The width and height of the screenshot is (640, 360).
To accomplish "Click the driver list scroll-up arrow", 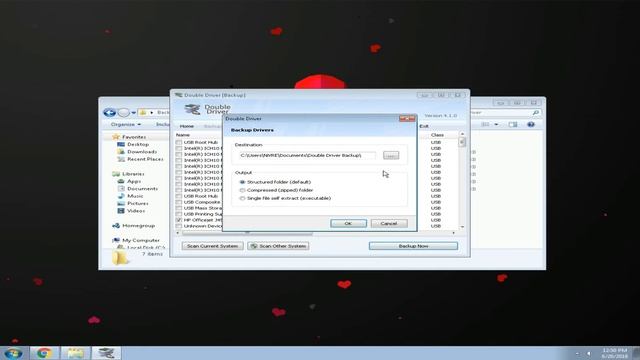I will [x=462, y=134].
